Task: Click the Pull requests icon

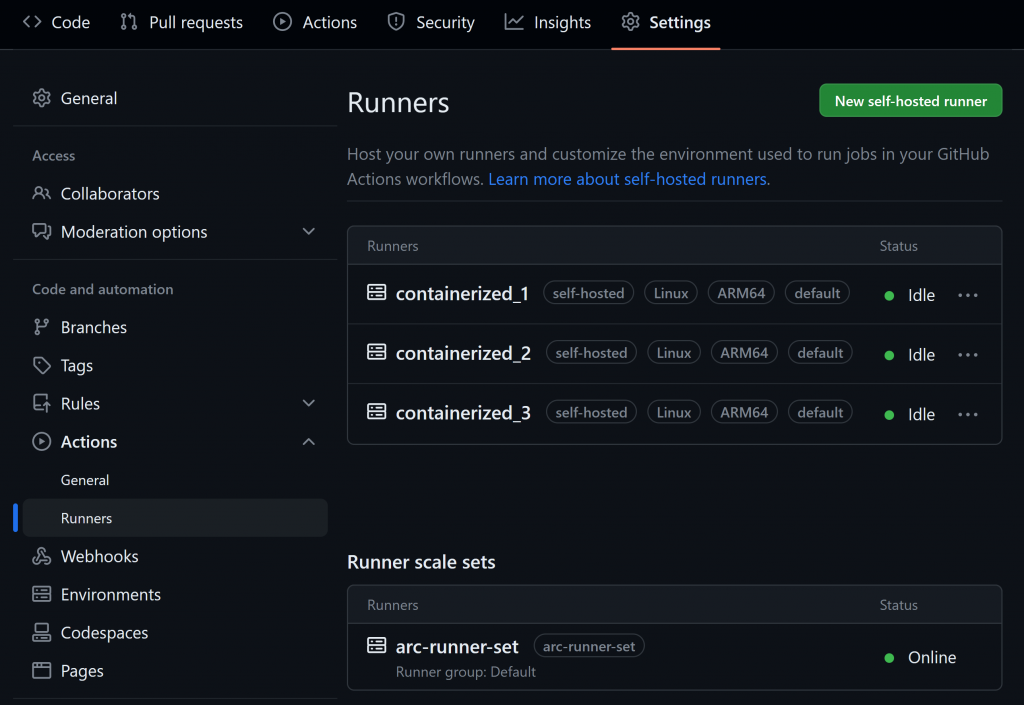Action: pos(129,22)
